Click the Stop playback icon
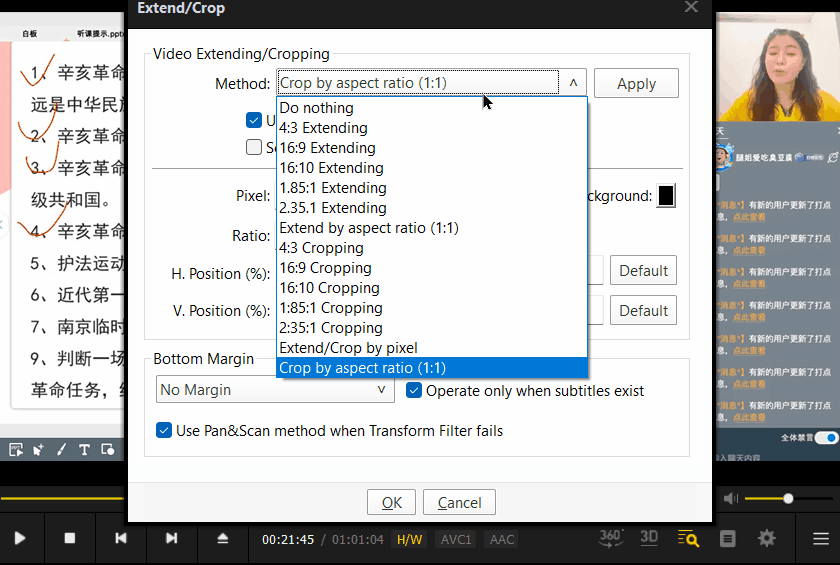 point(70,538)
